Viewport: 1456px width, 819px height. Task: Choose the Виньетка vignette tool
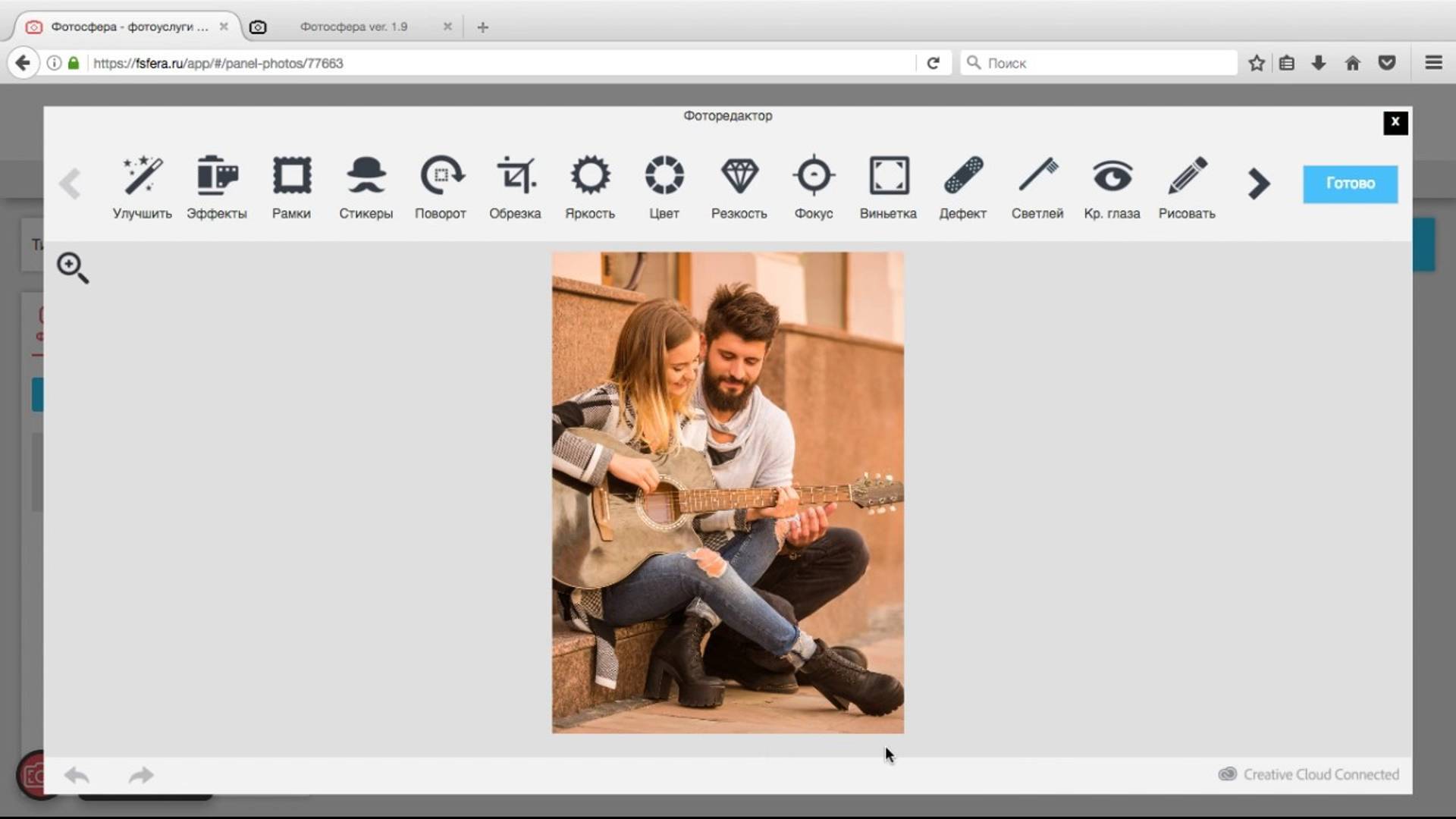(x=888, y=187)
